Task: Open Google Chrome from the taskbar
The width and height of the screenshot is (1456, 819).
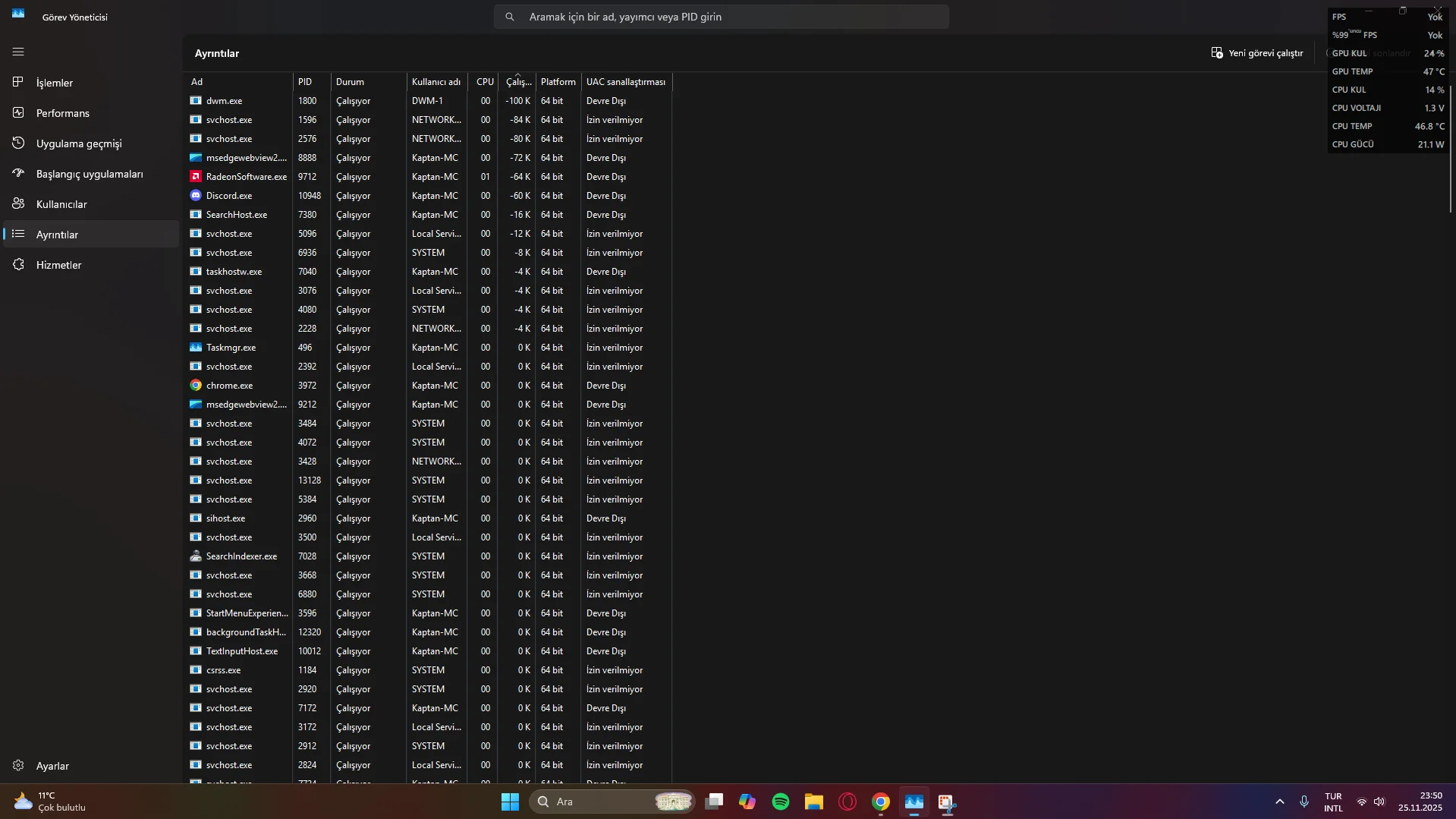Action: [881, 802]
